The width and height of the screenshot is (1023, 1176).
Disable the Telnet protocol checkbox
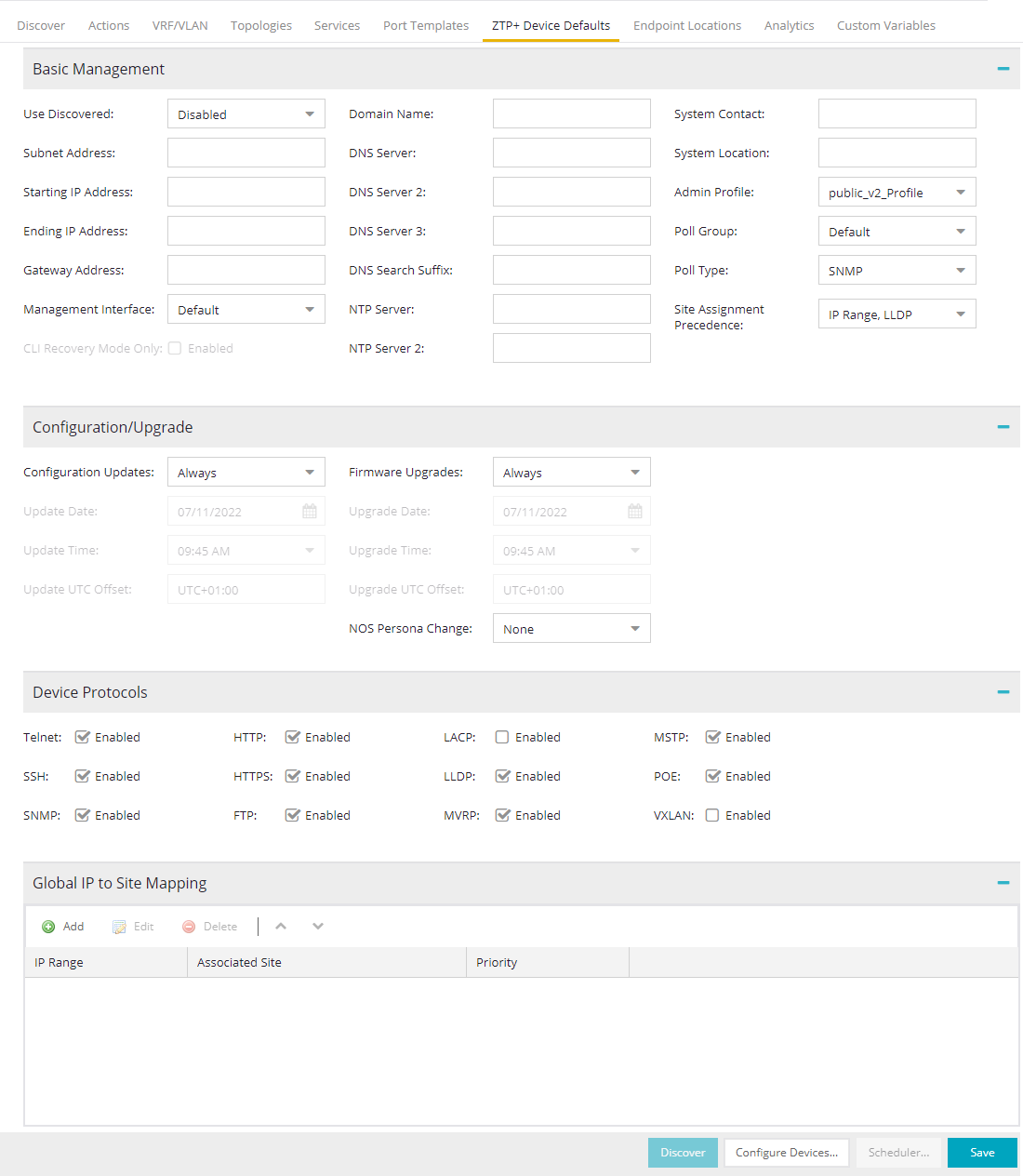[83, 737]
